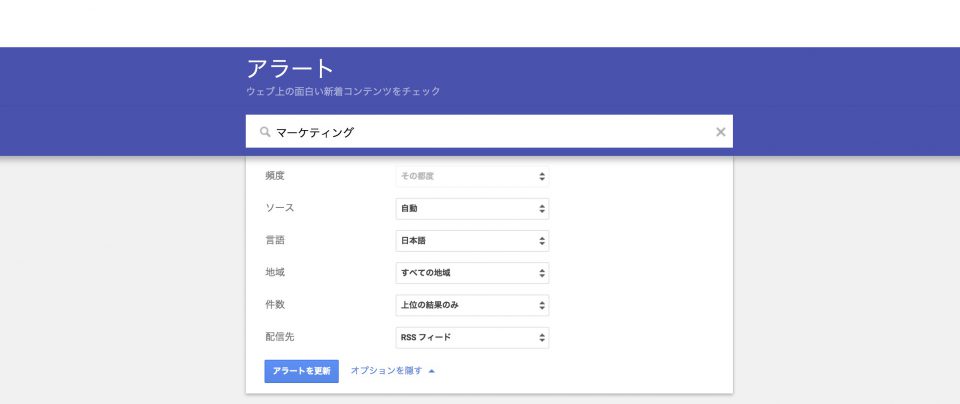Screen dimensions: 960x404
Task: Click the up-down arrows on the ソース selector
Action: pos(541,209)
